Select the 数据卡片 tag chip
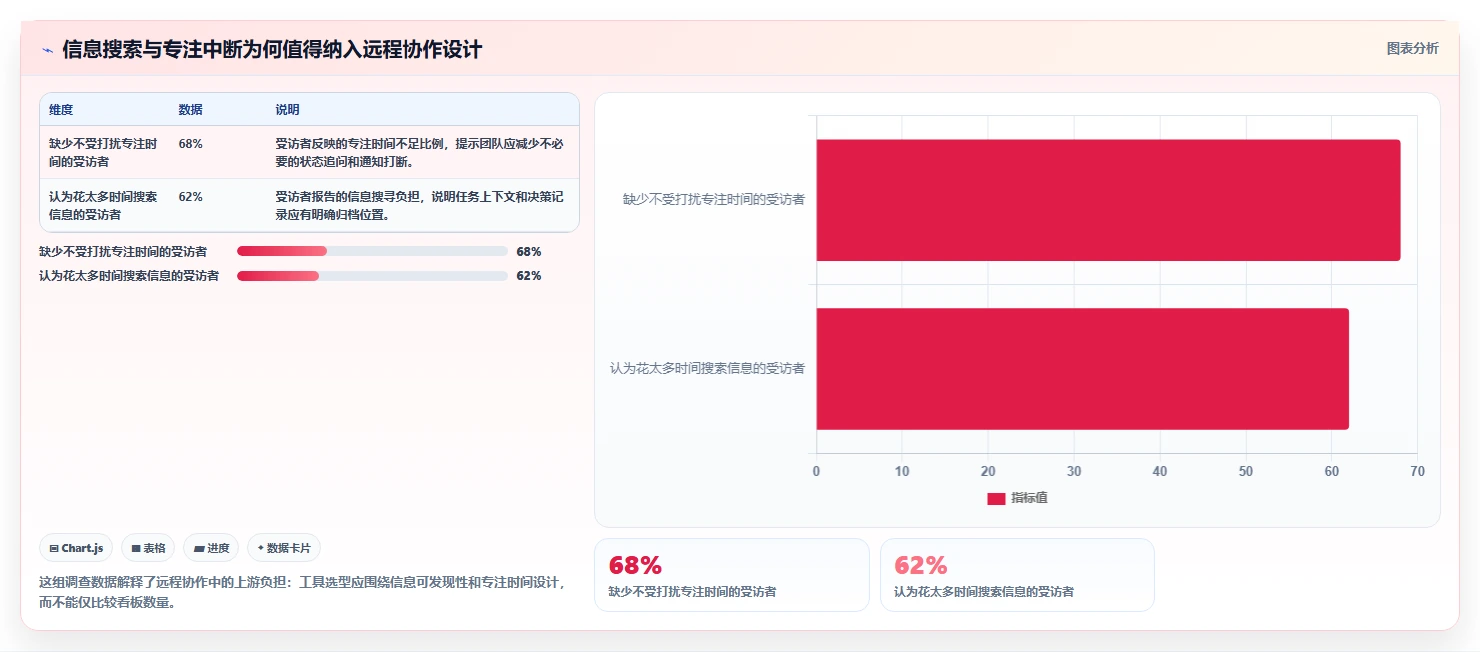Viewport: 1480px width, 652px height. coord(284,548)
